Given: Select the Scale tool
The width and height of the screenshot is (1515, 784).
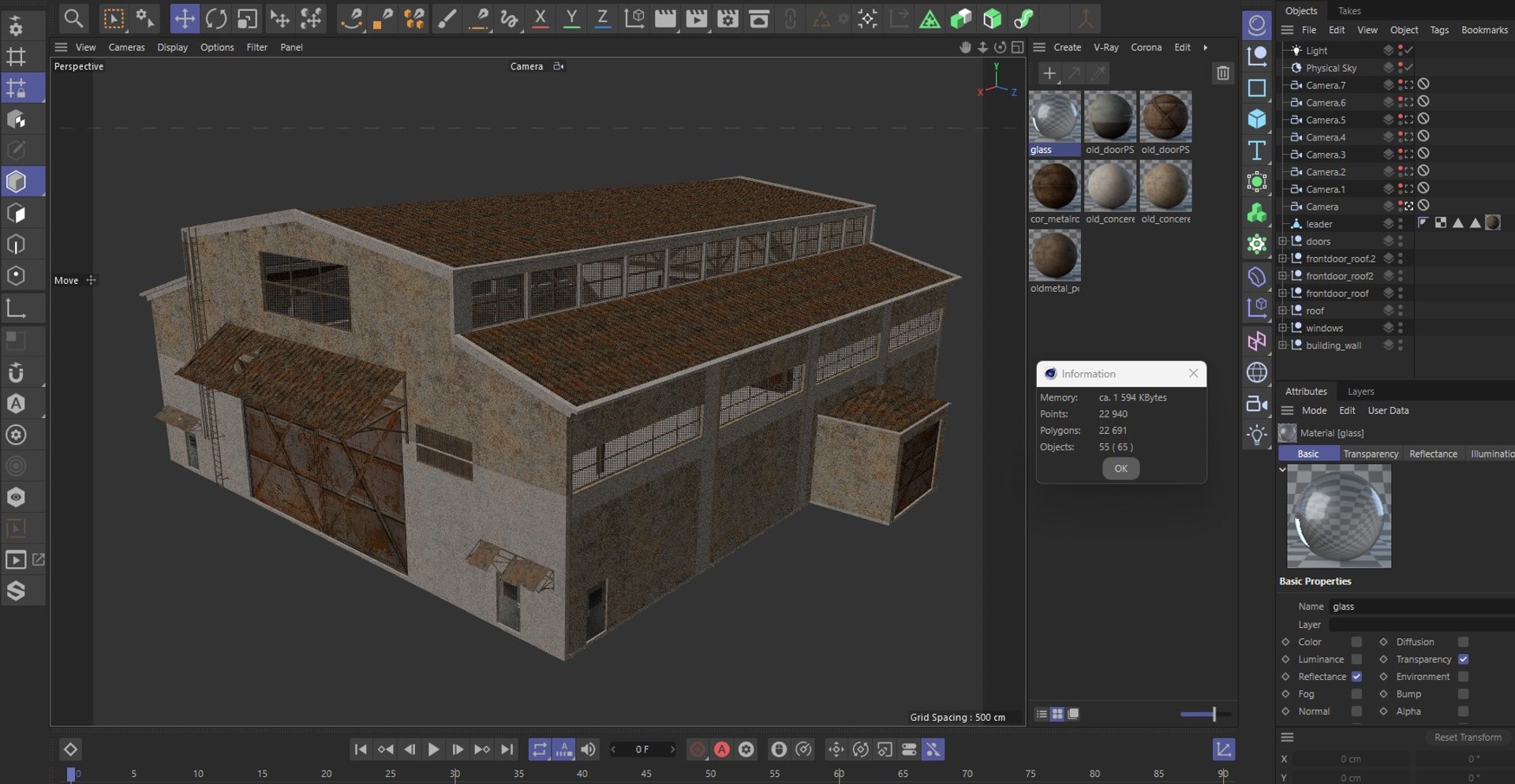Looking at the screenshot, I should 247,19.
